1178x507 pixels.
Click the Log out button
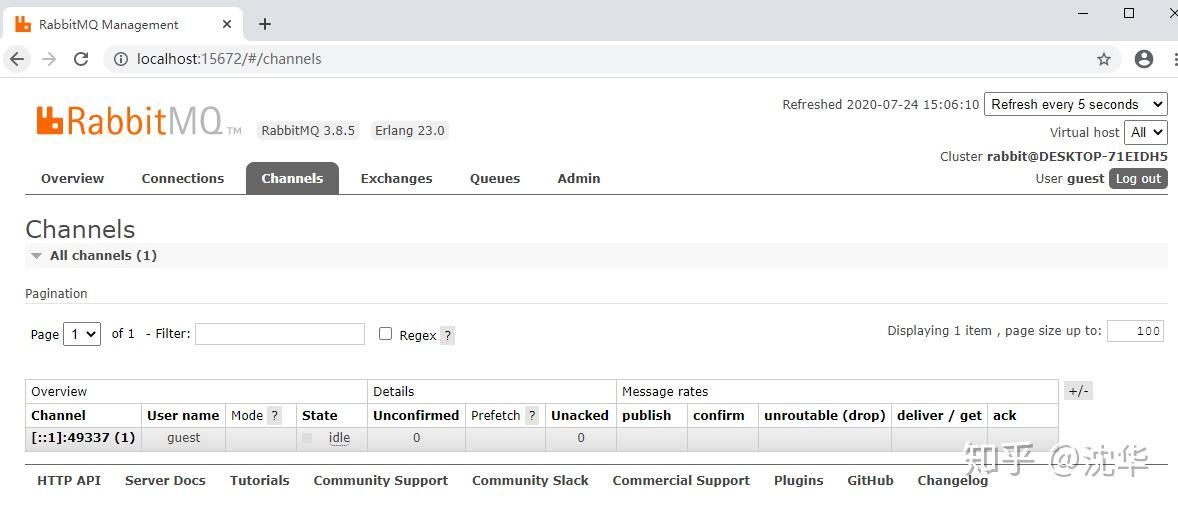point(1138,178)
